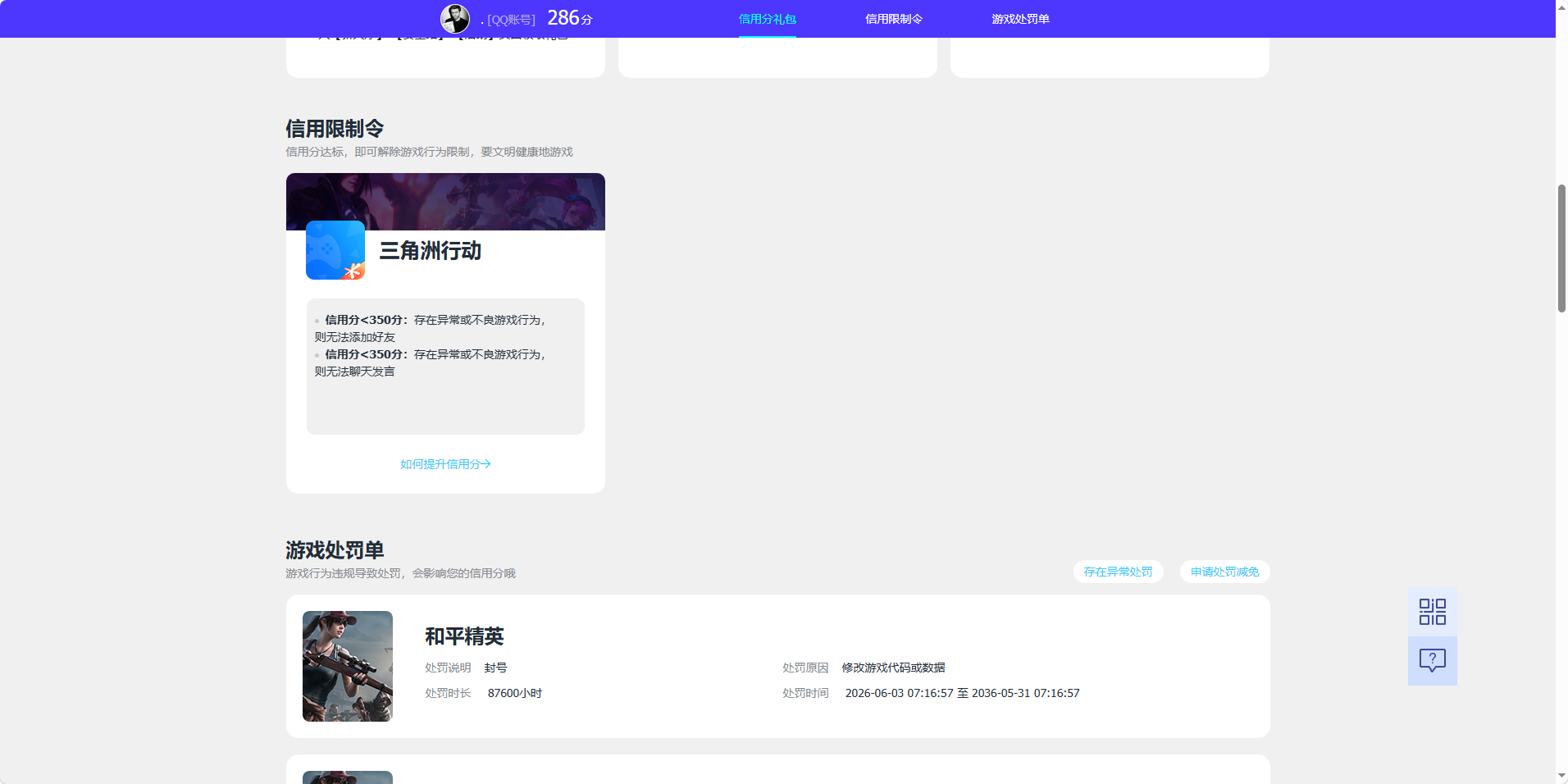Screen dimensions: 1568x784
Task: Switch to the 游戏处罚单 tab
Action: tap(1020, 19)
